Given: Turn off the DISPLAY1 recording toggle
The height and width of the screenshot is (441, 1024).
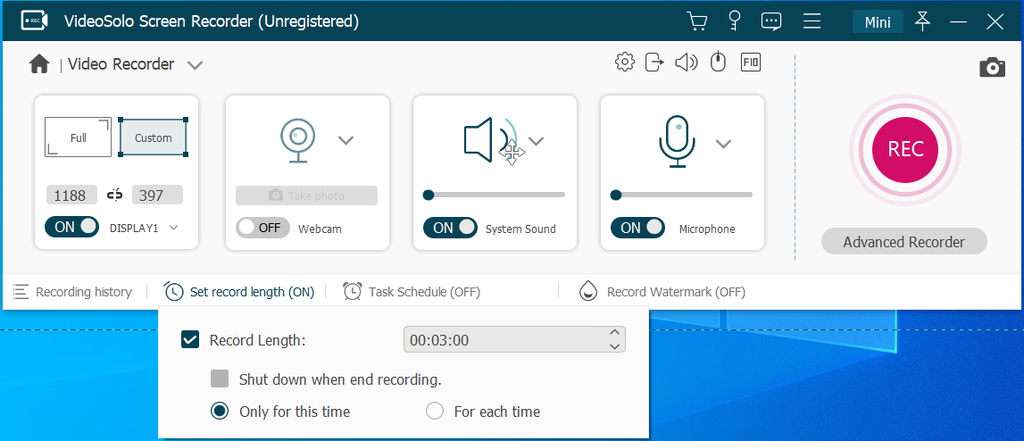Looking at the screenshot, I should pos(72,227).
